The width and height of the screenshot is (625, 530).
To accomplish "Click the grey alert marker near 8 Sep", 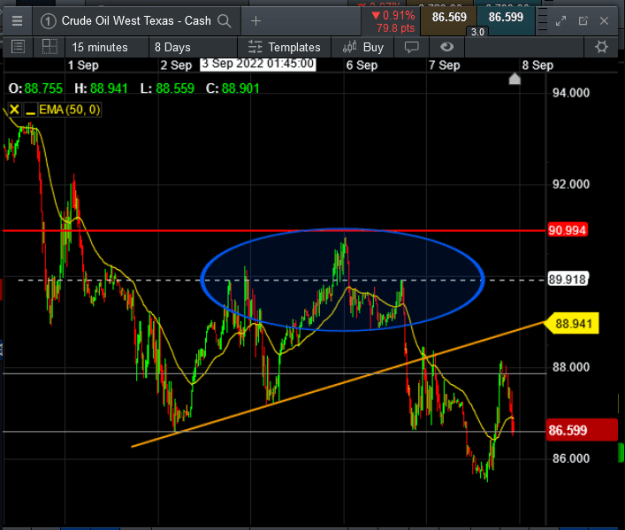I will pyautogui.click(x=515, y=79).
